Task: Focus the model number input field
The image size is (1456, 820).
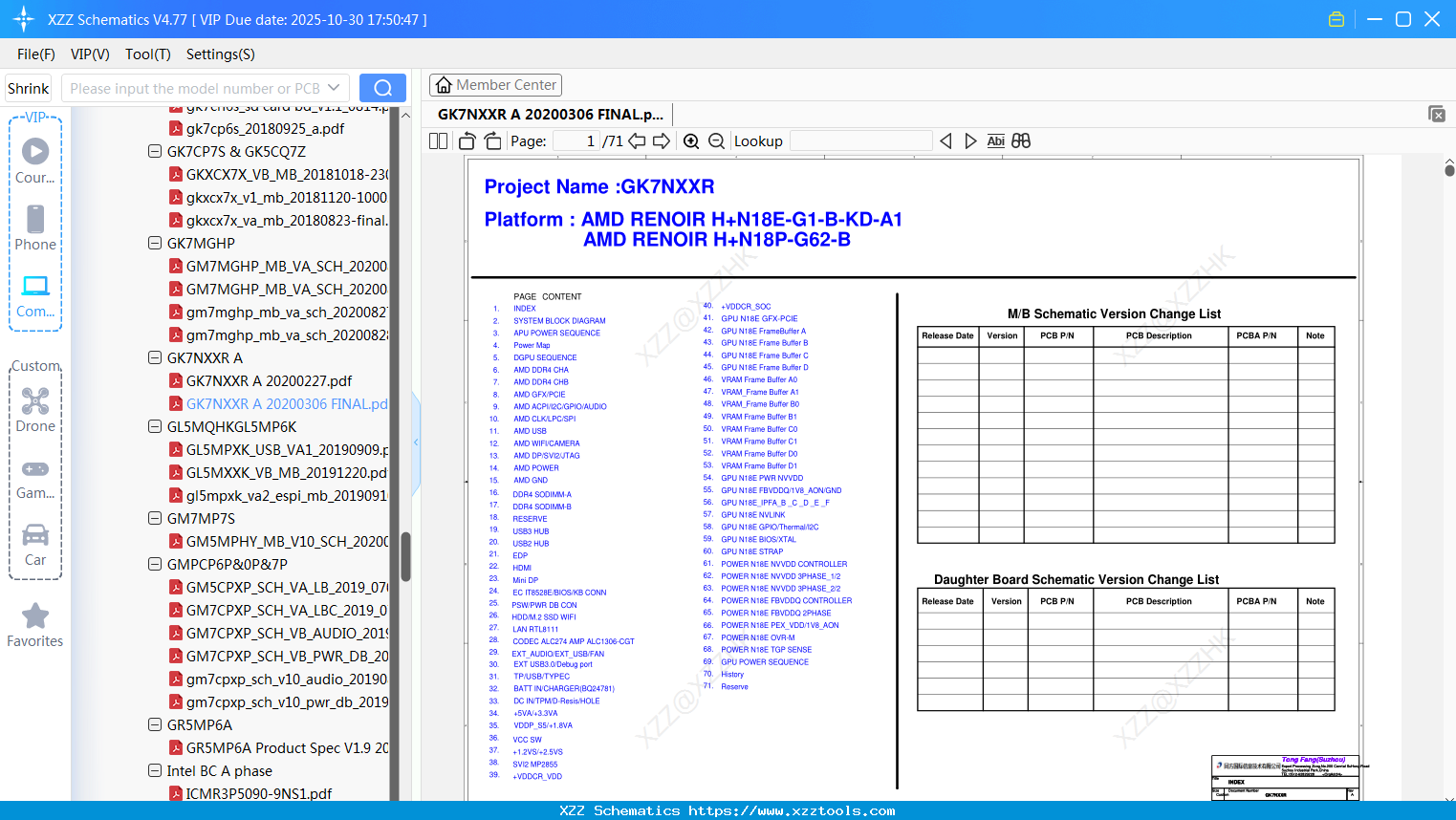Action: coord(195,88)
